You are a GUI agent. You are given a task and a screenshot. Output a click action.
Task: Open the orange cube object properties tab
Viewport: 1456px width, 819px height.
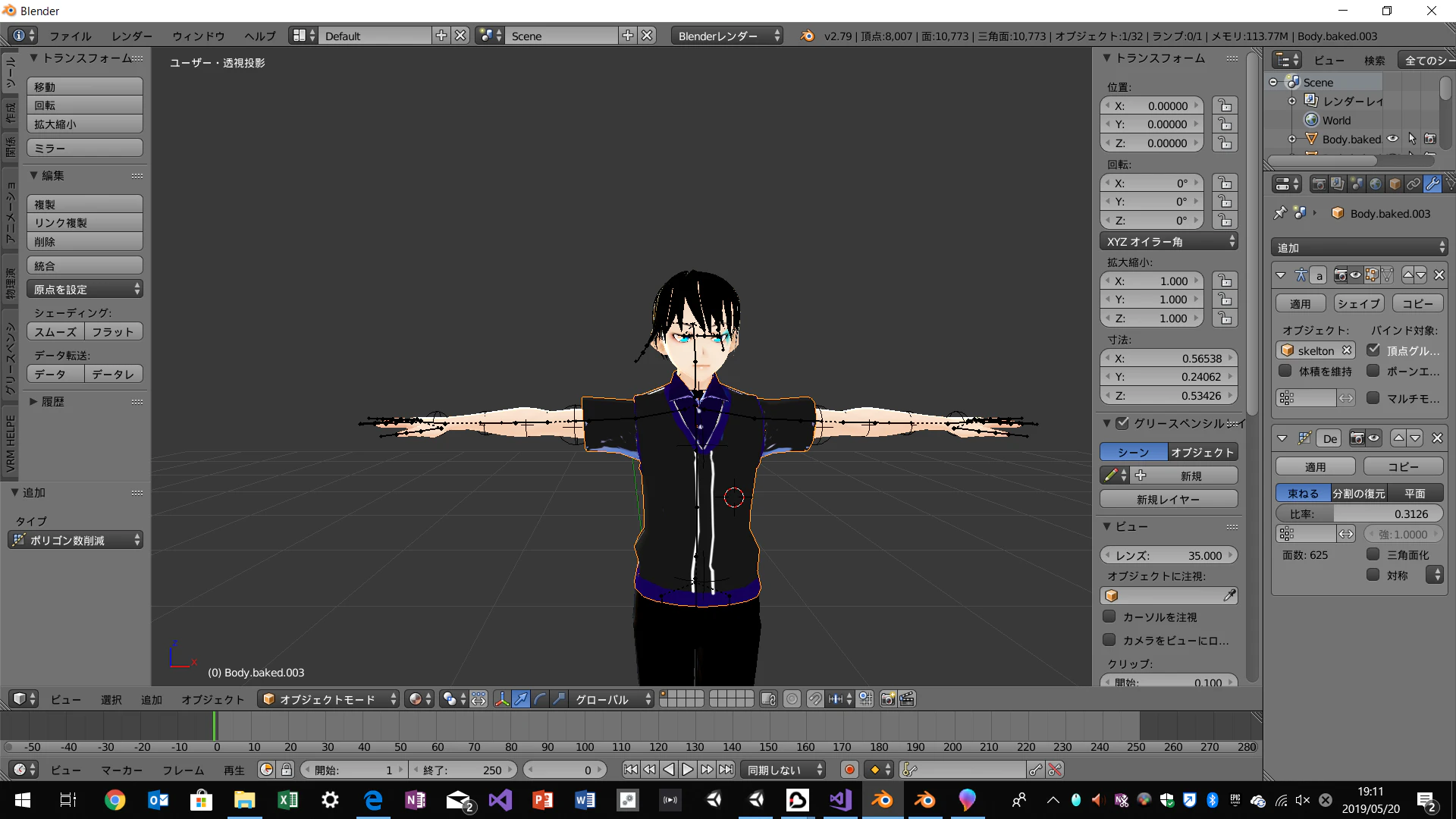1395,184
